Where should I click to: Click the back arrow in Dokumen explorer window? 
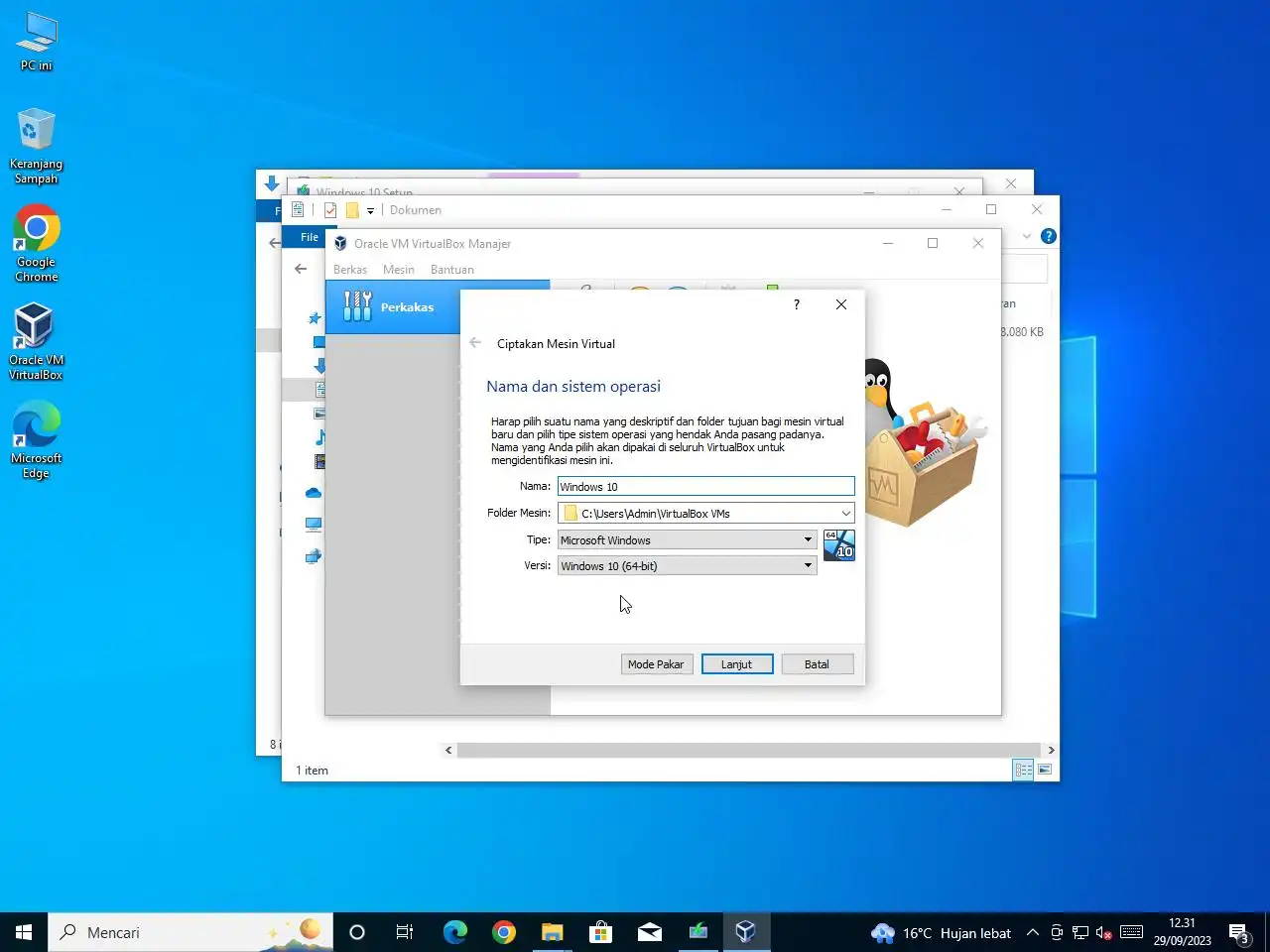pyautogui.click(x=301, y=269)
